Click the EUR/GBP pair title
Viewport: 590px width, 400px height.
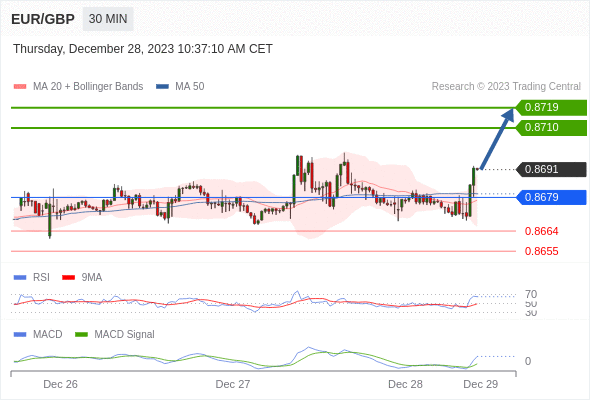pyautogui.click(x=43, y=19)
